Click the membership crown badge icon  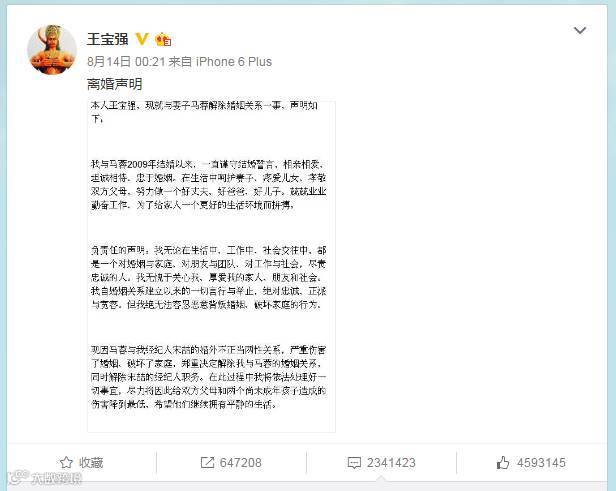163,39
